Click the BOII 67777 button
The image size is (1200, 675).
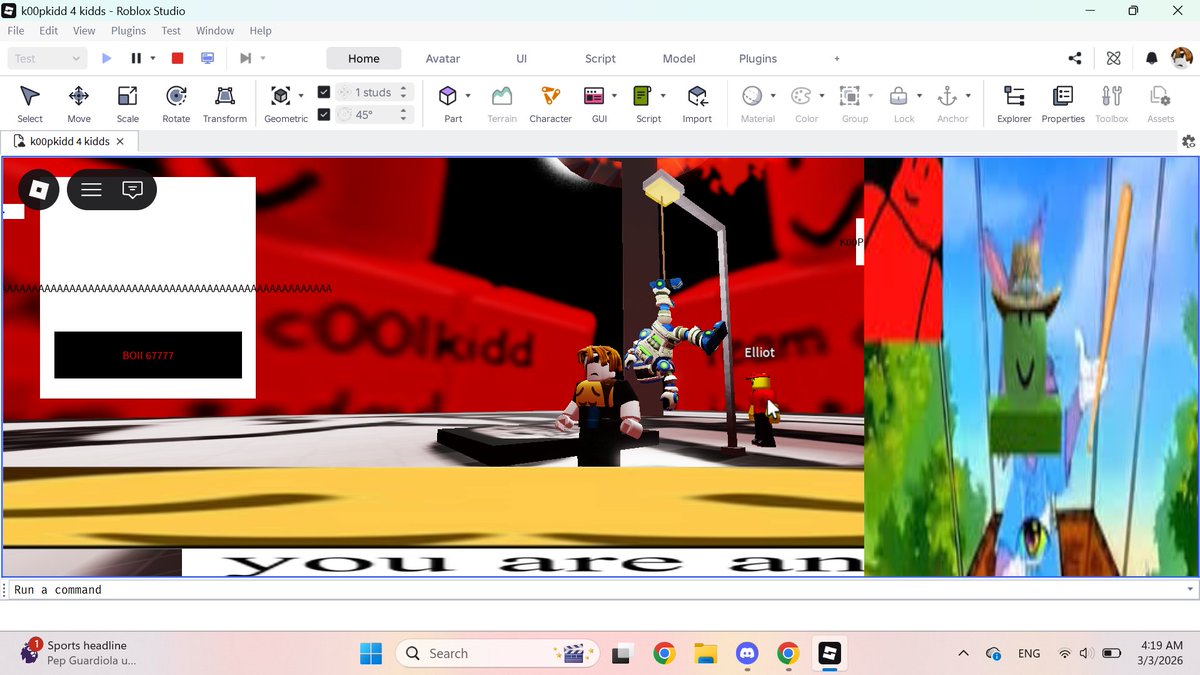(148, 355)
